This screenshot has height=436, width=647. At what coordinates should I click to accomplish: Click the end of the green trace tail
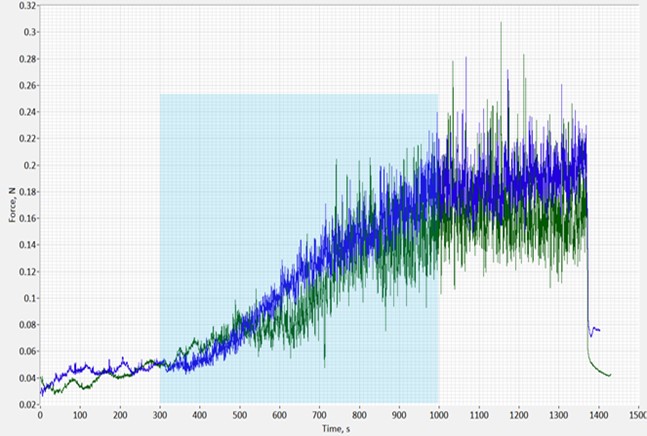coord(609,375)
